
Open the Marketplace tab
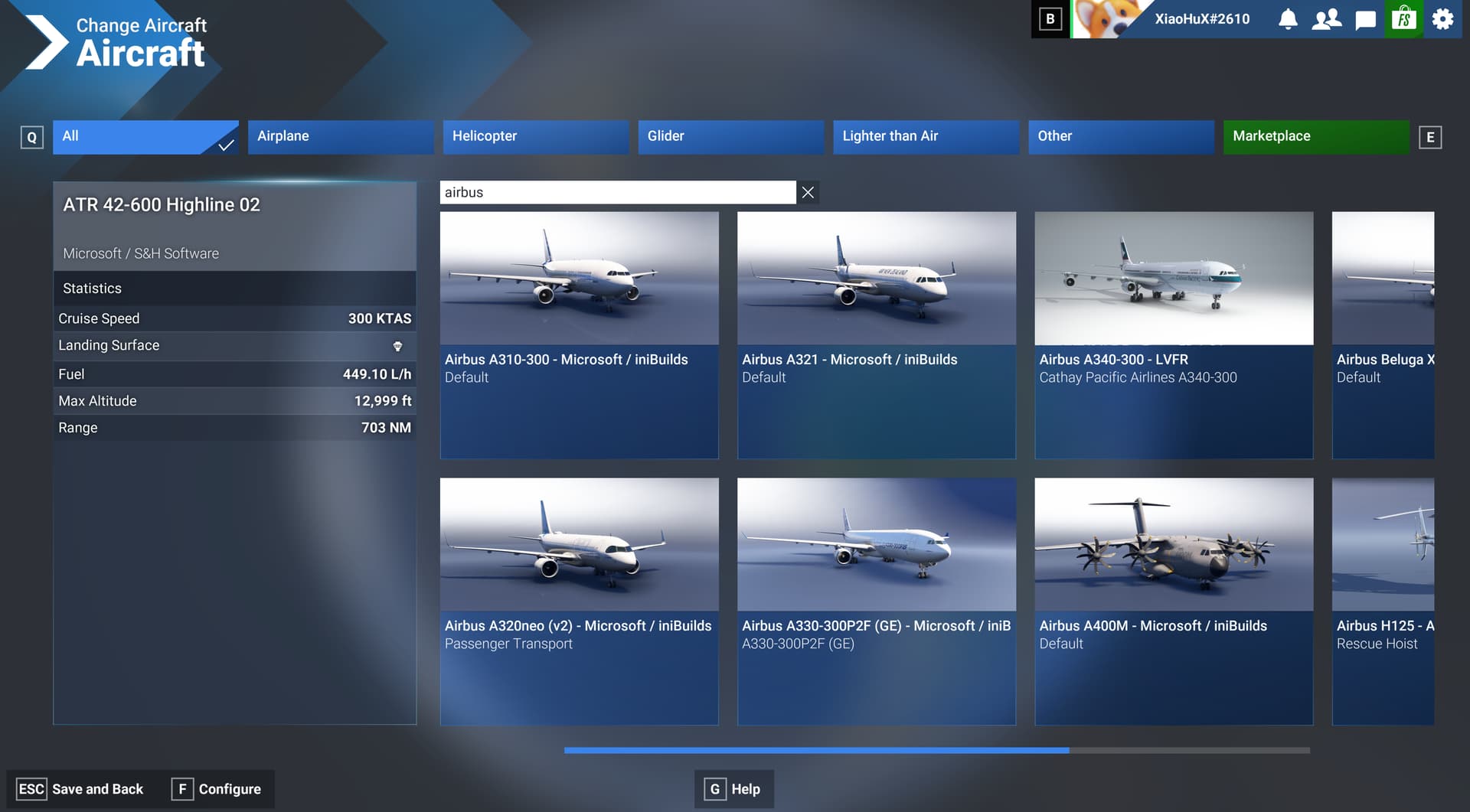pos(1315,137)
